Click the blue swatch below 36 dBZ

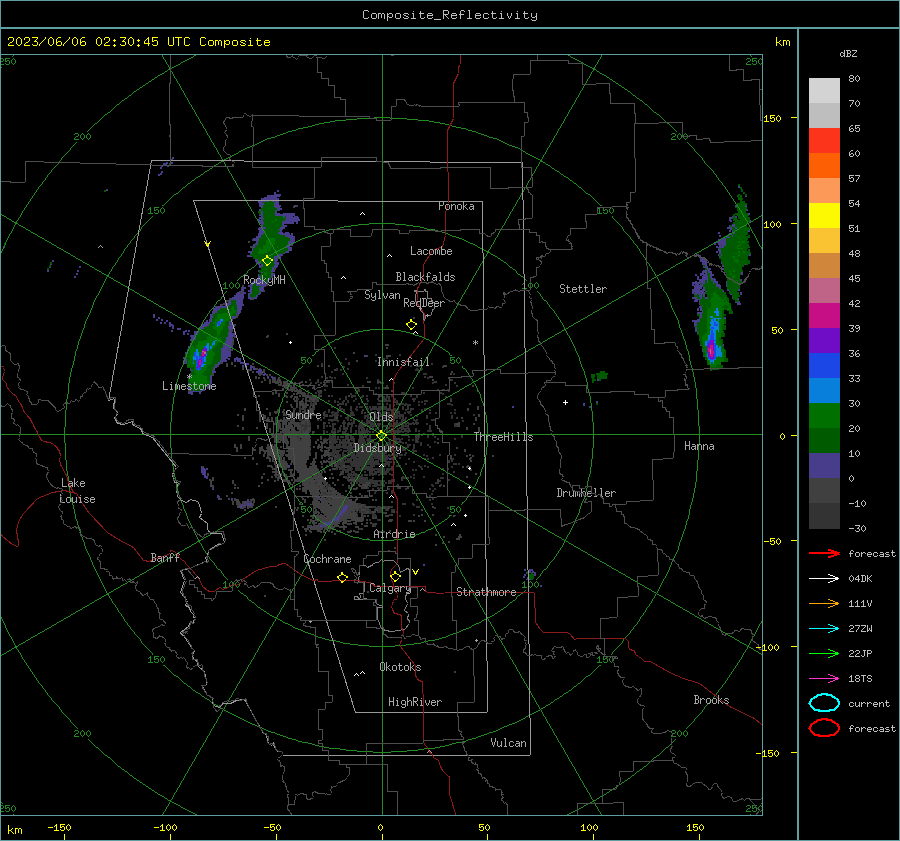click(824, 366)
